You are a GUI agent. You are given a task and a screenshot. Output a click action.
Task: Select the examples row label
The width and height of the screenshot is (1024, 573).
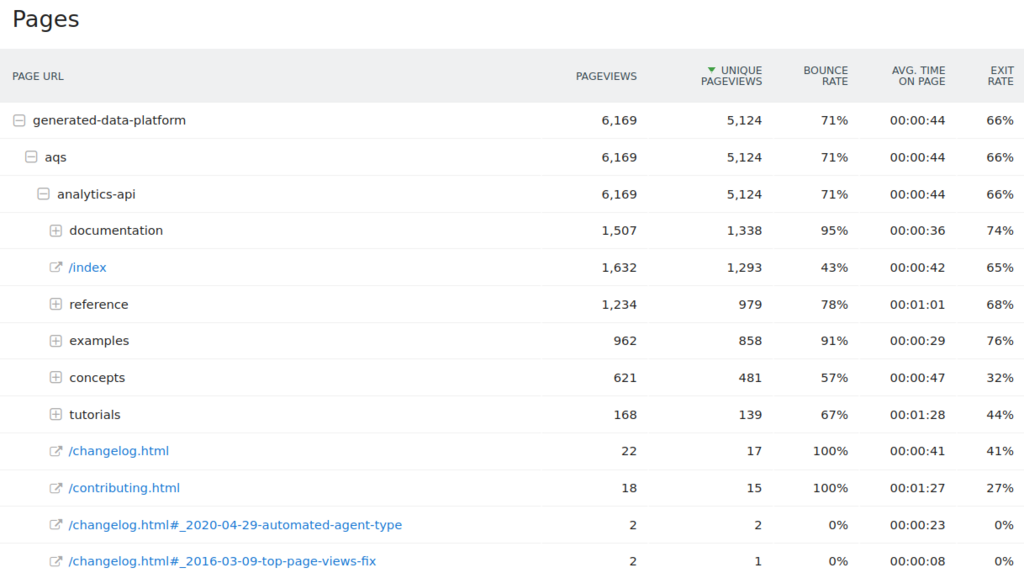tap(99, 341)
